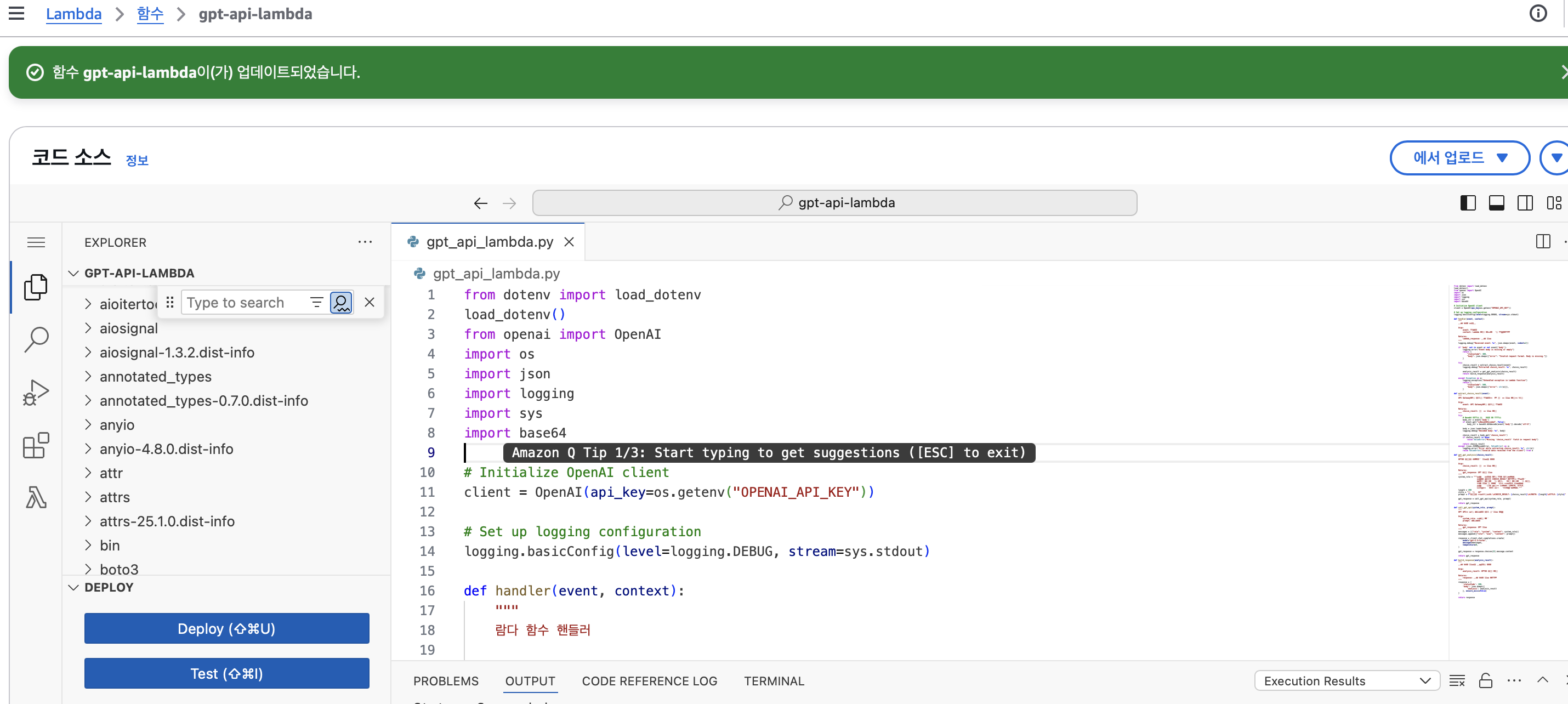Toggle the bottom panel visibility

[1496, 203]
